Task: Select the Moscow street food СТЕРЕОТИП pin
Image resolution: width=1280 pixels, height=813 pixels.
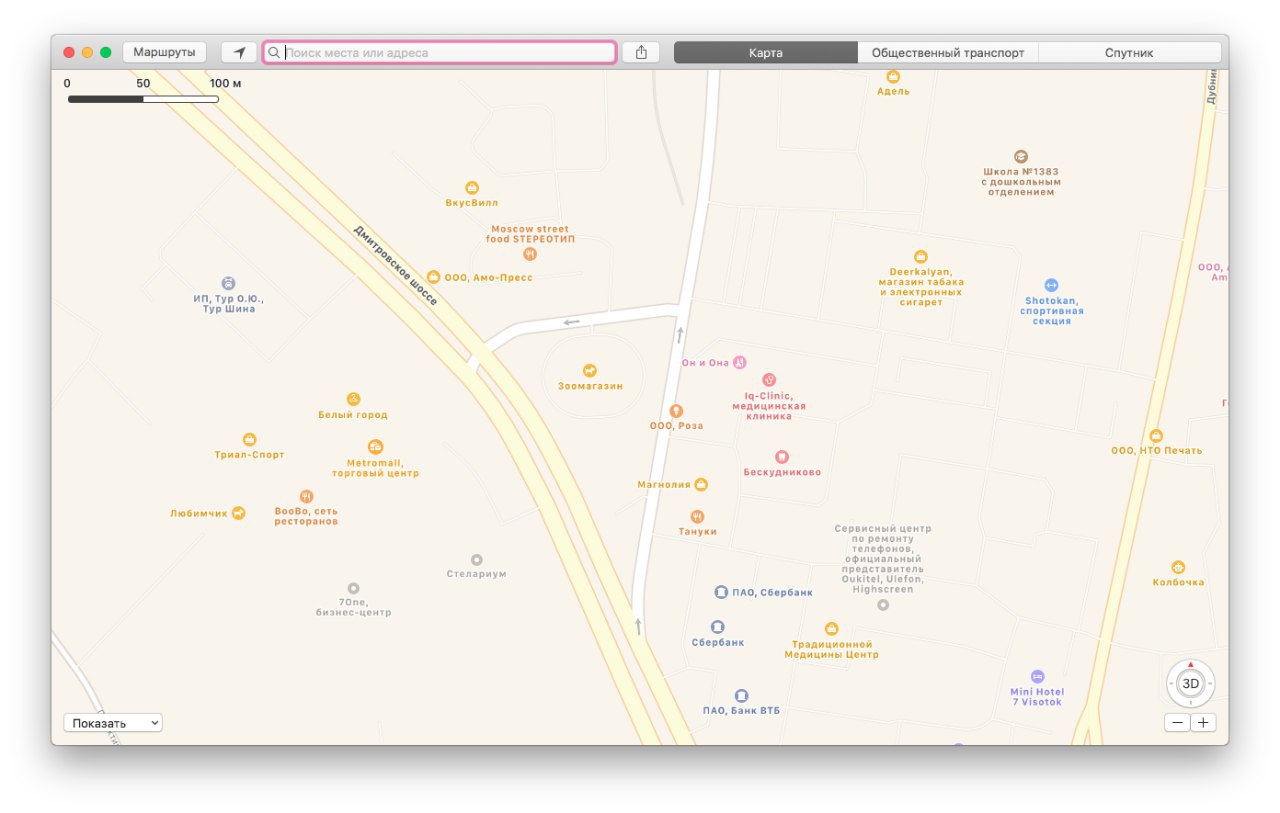Action: (x=530, y=254)
